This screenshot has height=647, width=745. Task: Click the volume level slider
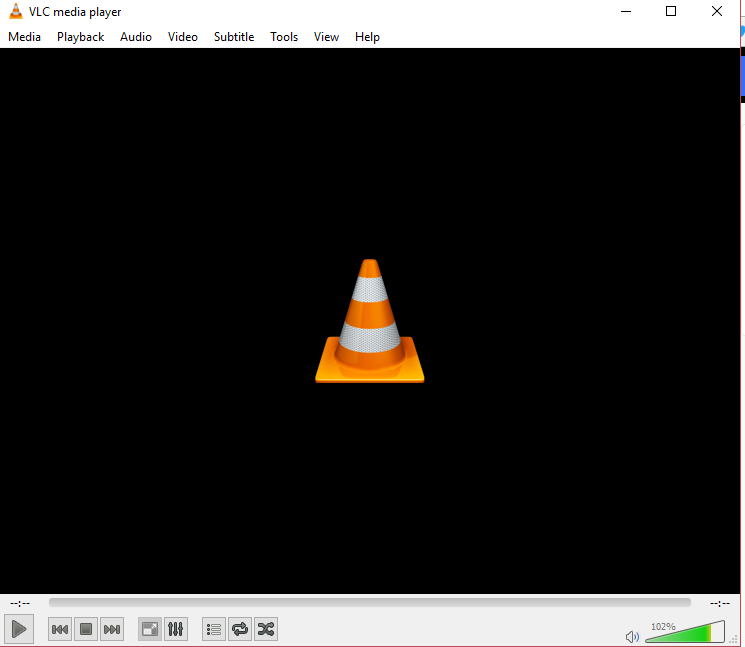[685, 632]
